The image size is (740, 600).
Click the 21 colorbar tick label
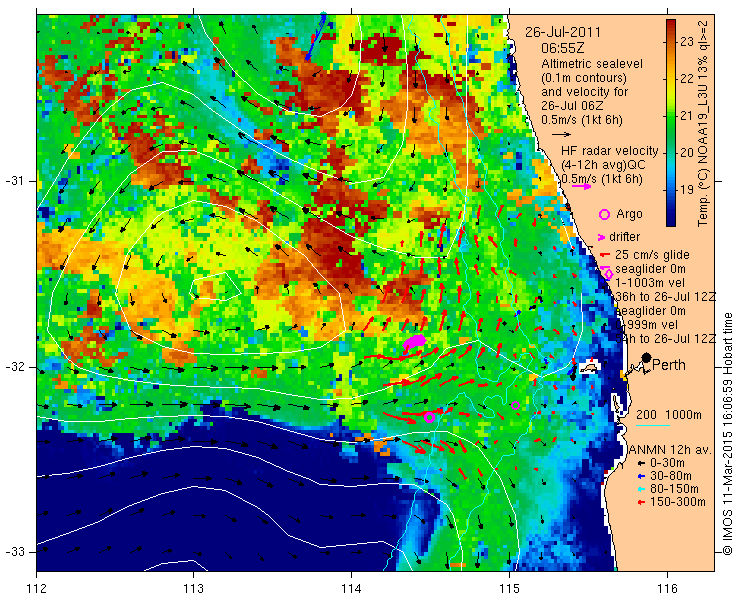click(687, 116)
